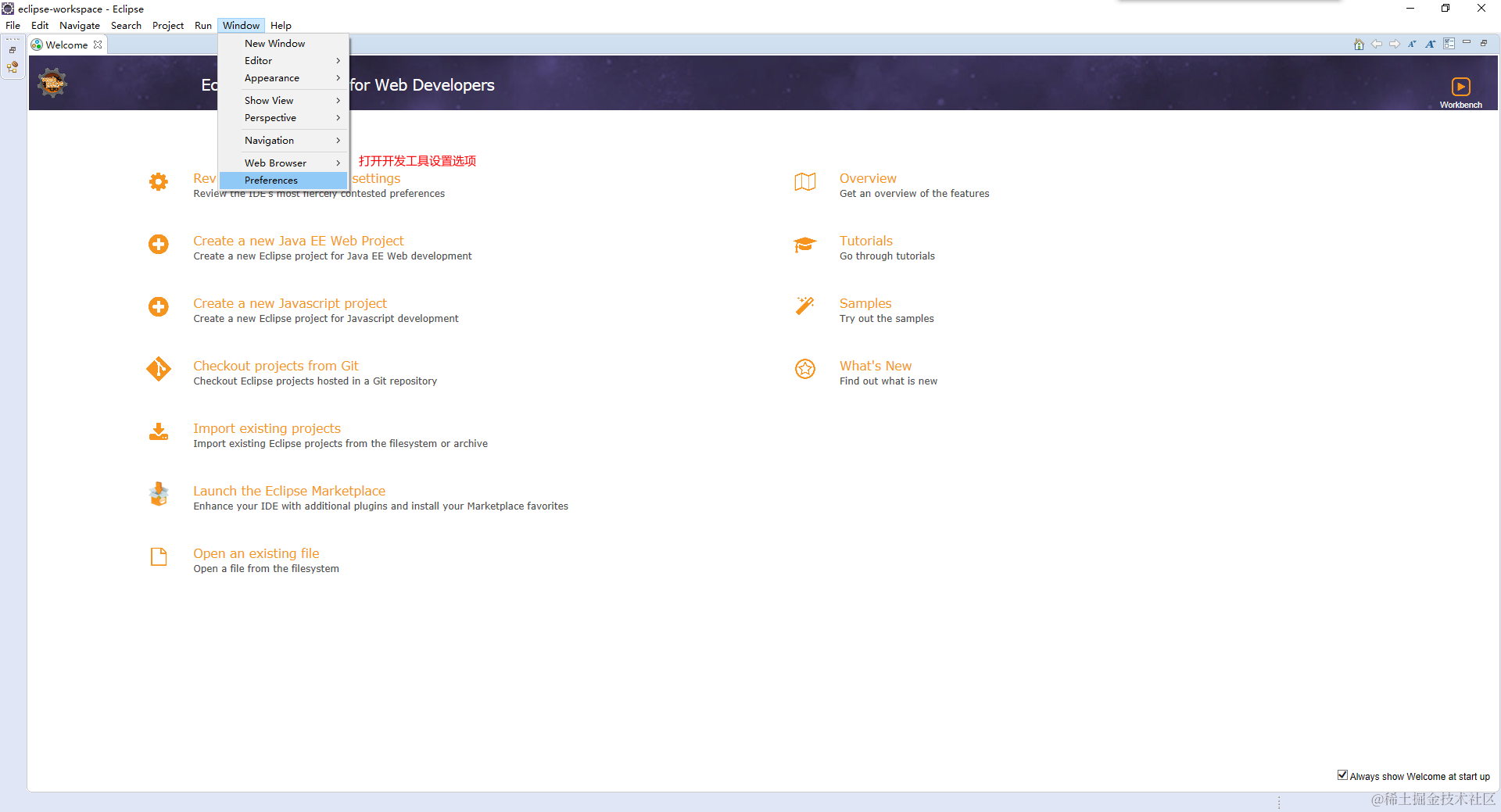
Task: Click the plus icon for Javascript project
Action: pos(159,307)
